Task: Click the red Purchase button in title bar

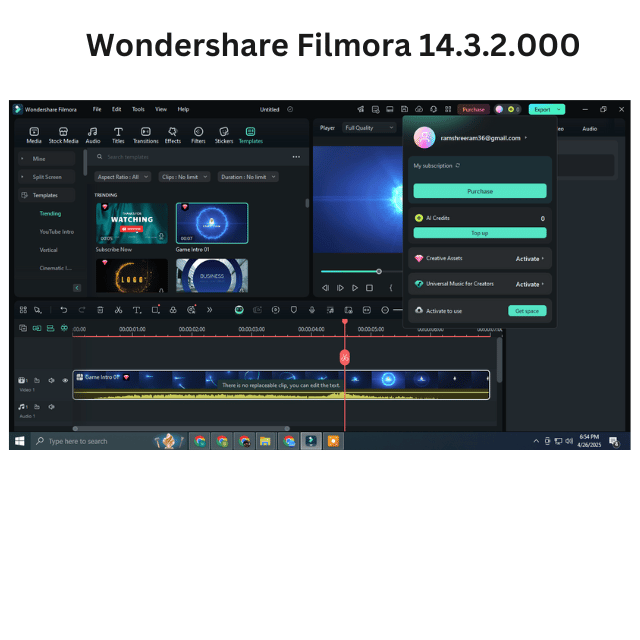Action: tap(473, 109)
